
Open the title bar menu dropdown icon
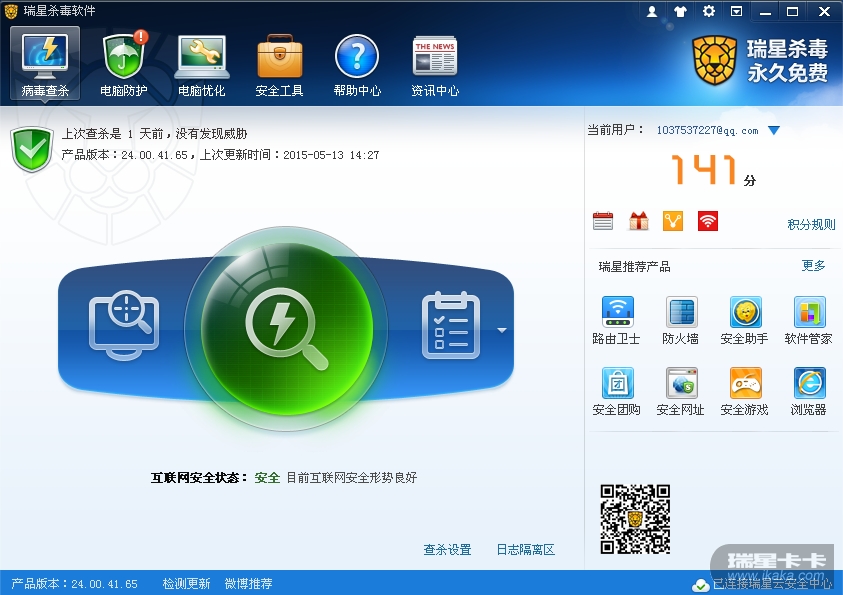point(737,11)
